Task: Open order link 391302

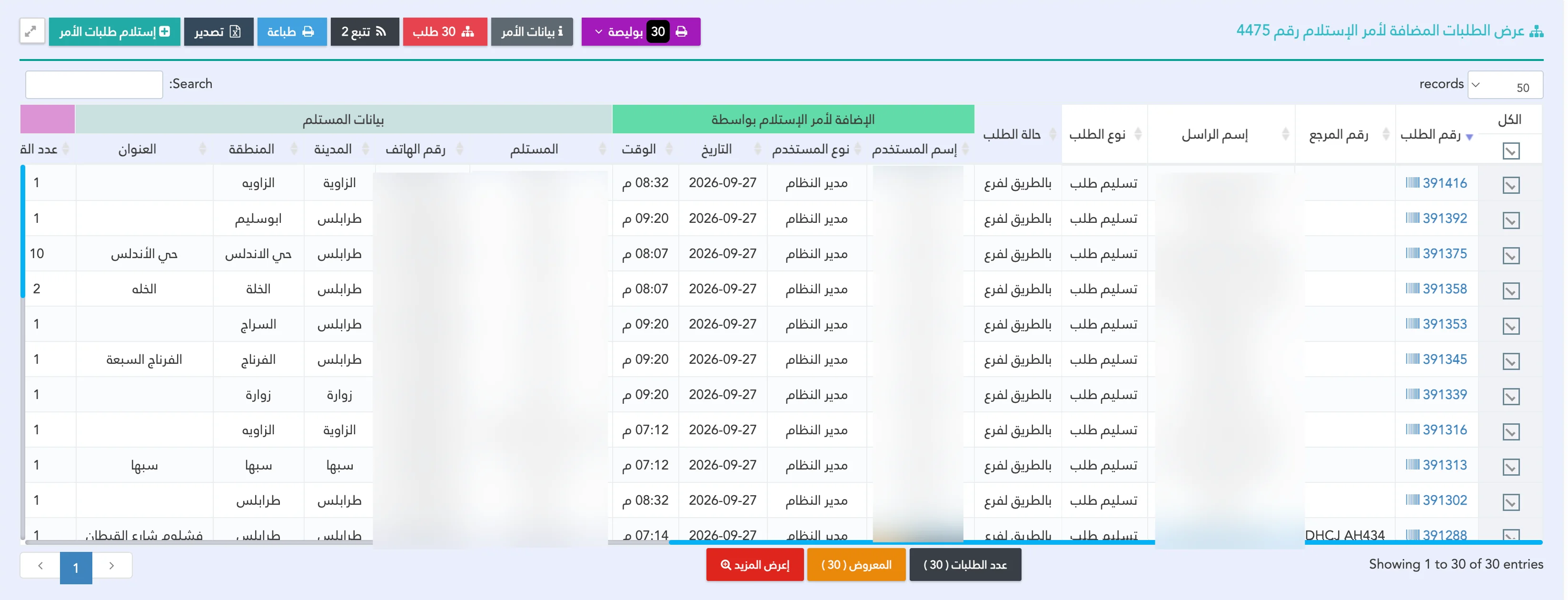Action: (x=1444, y=500)
